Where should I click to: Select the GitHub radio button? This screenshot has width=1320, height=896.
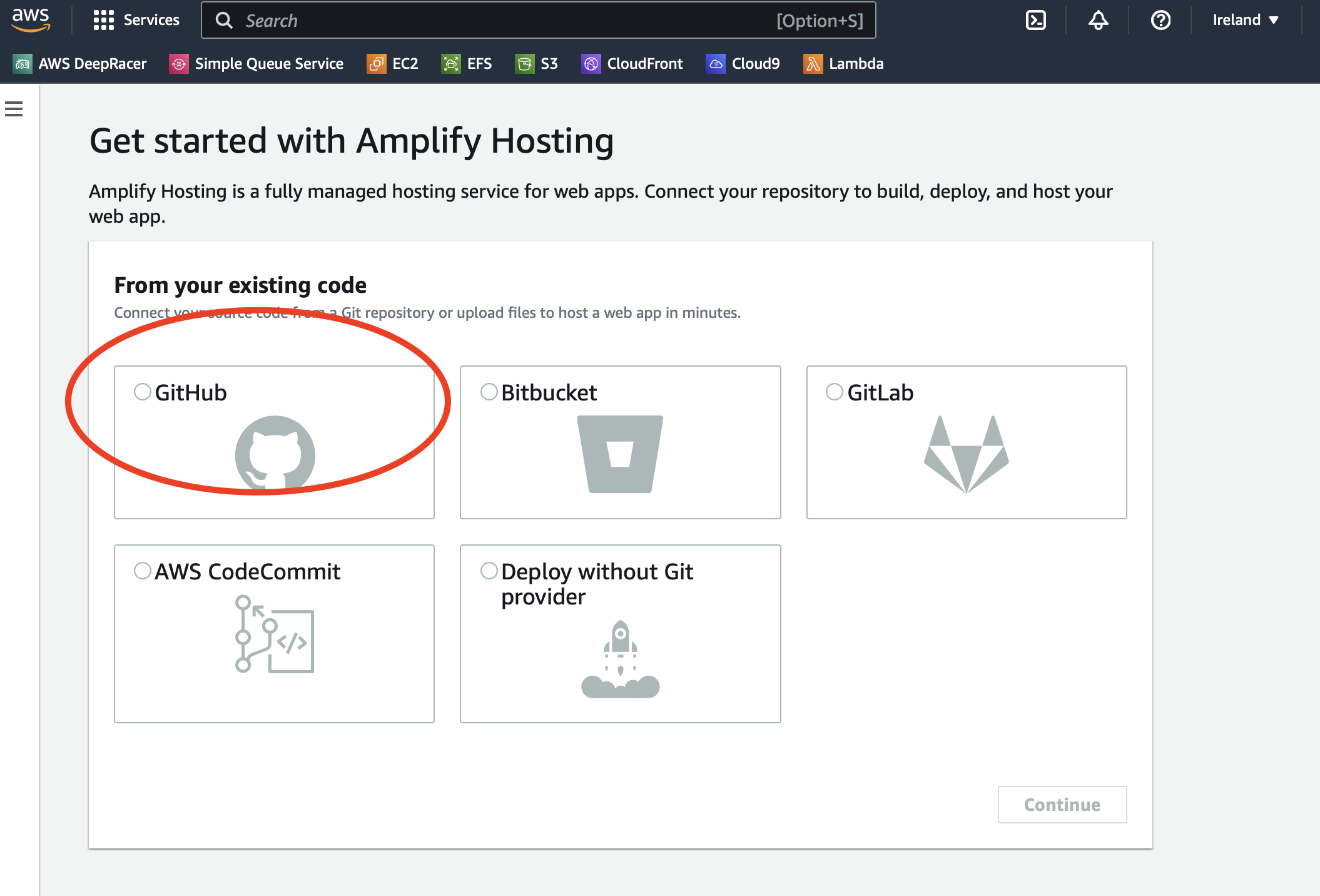point(143,392)
